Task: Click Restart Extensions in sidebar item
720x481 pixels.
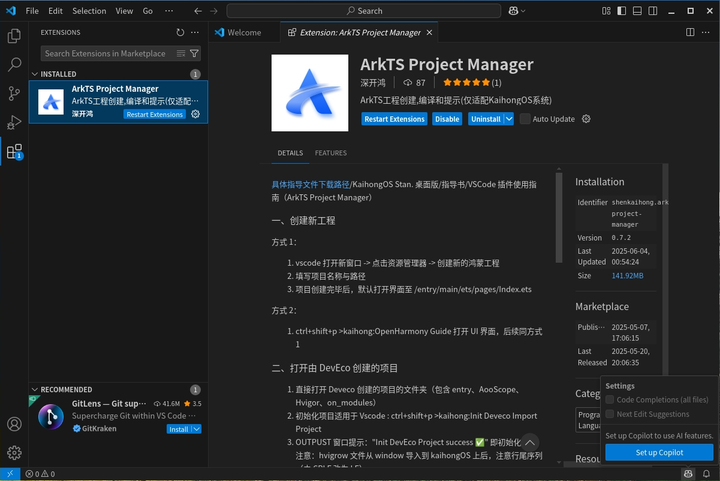Action: [154, 114]
